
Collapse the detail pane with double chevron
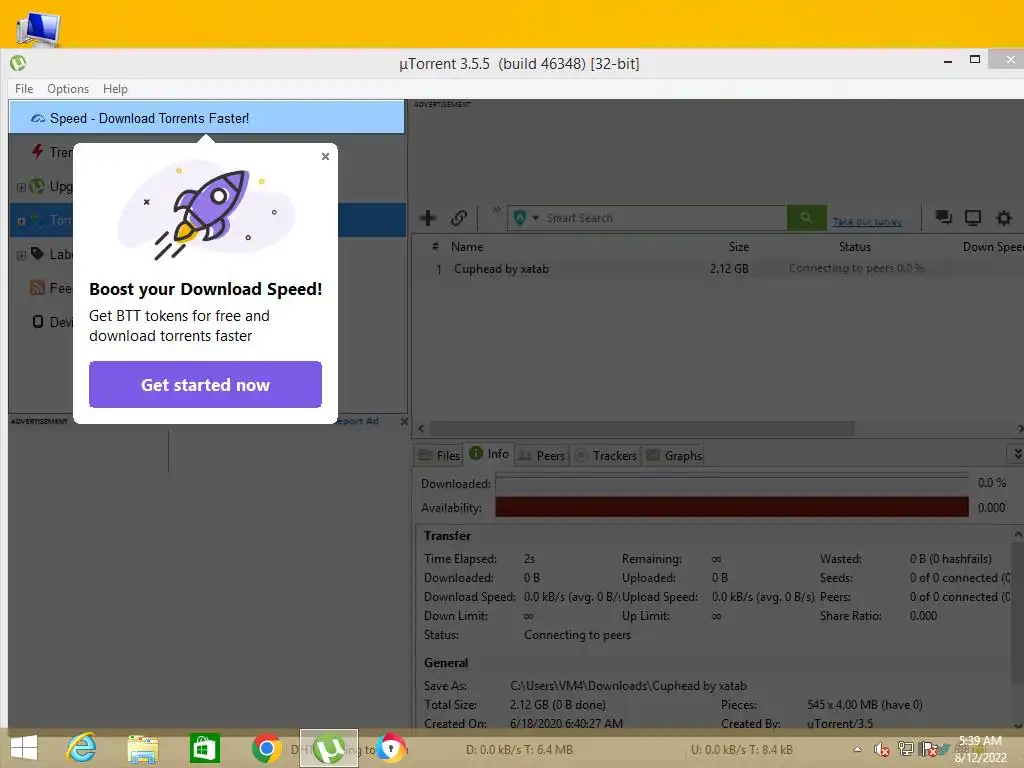click(x=1017, y=453)
